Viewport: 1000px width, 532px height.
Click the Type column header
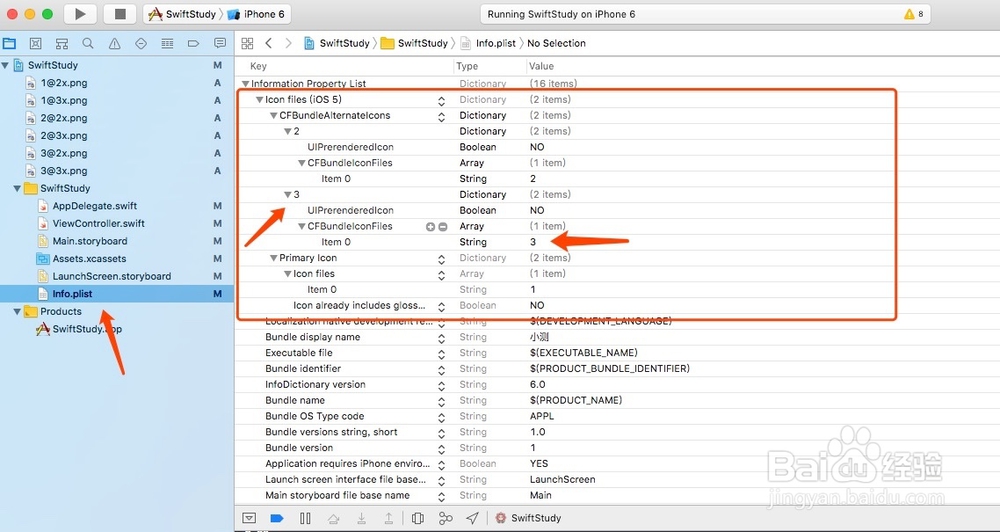click(x=467, y=66)
